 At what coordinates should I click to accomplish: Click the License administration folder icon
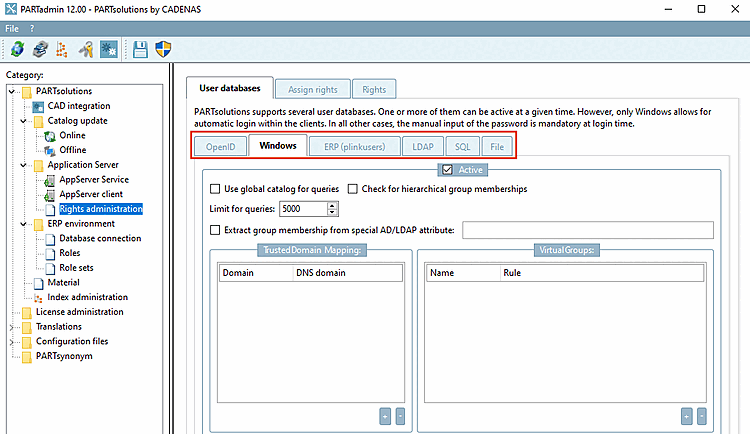pyautogui.click(x=27, y=312)
